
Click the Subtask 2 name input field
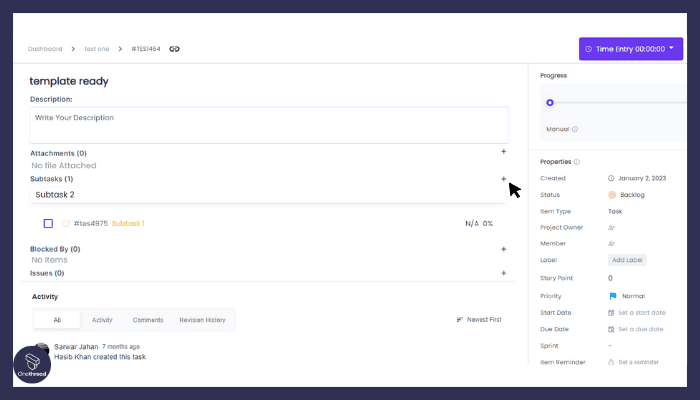click(x=268, y=195)
